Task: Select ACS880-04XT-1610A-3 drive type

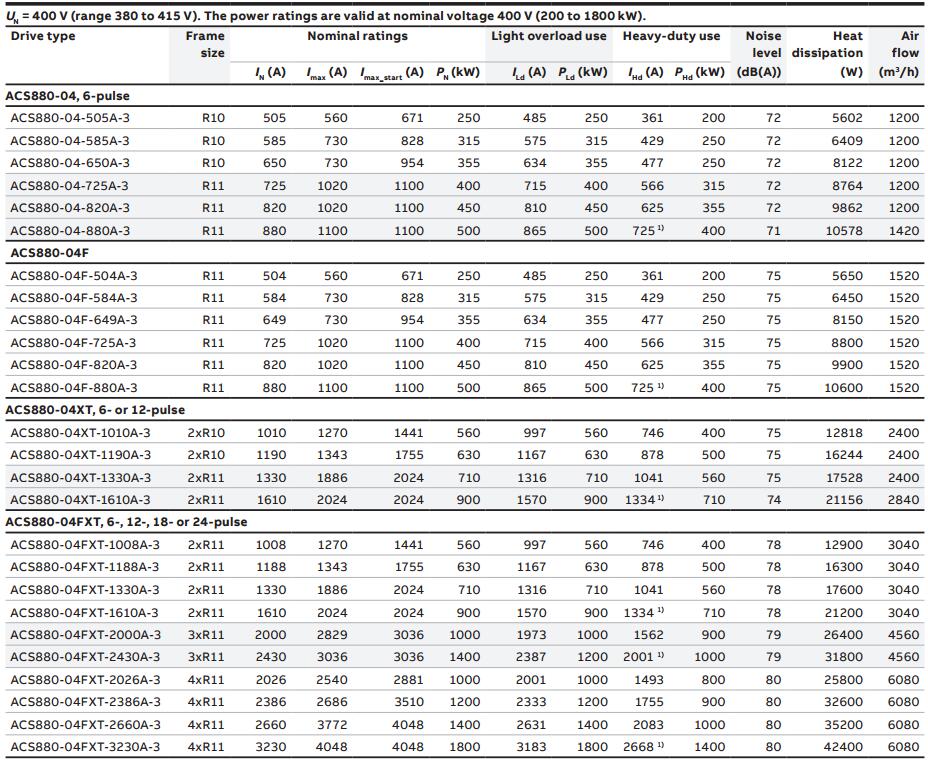Action: coord(80,500)
